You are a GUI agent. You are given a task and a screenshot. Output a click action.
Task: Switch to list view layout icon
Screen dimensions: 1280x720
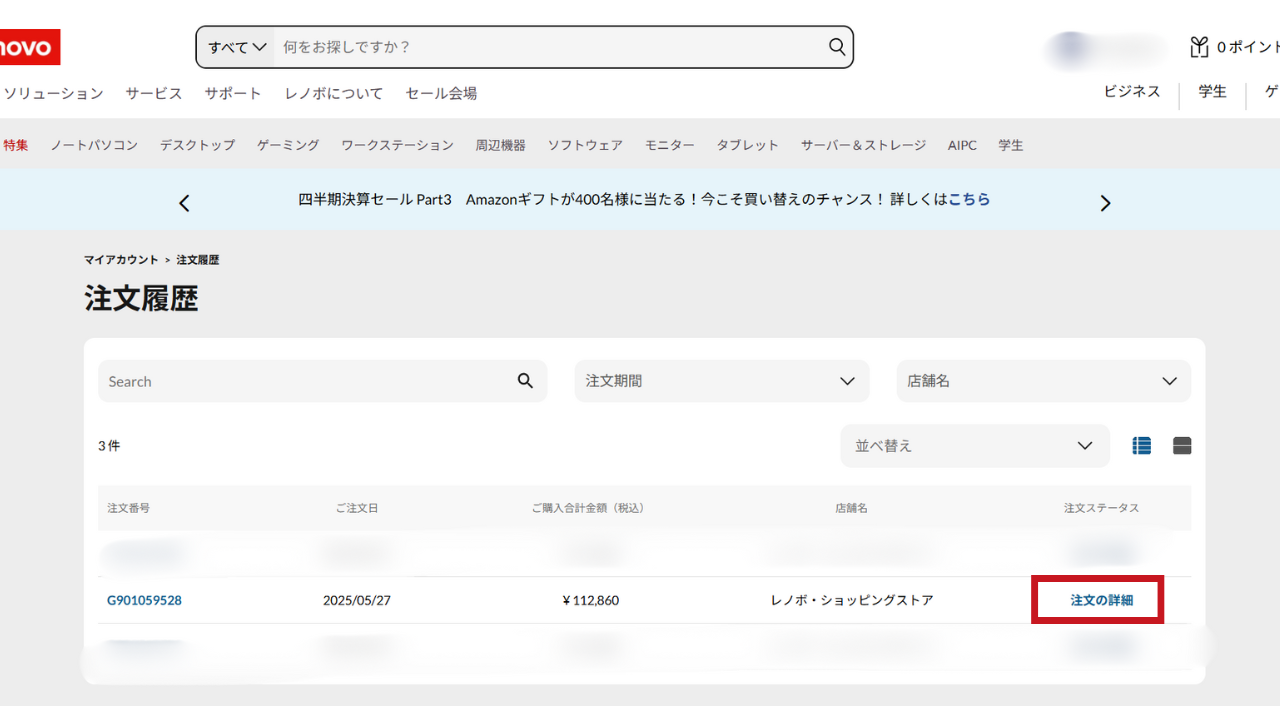(1141, 446)
